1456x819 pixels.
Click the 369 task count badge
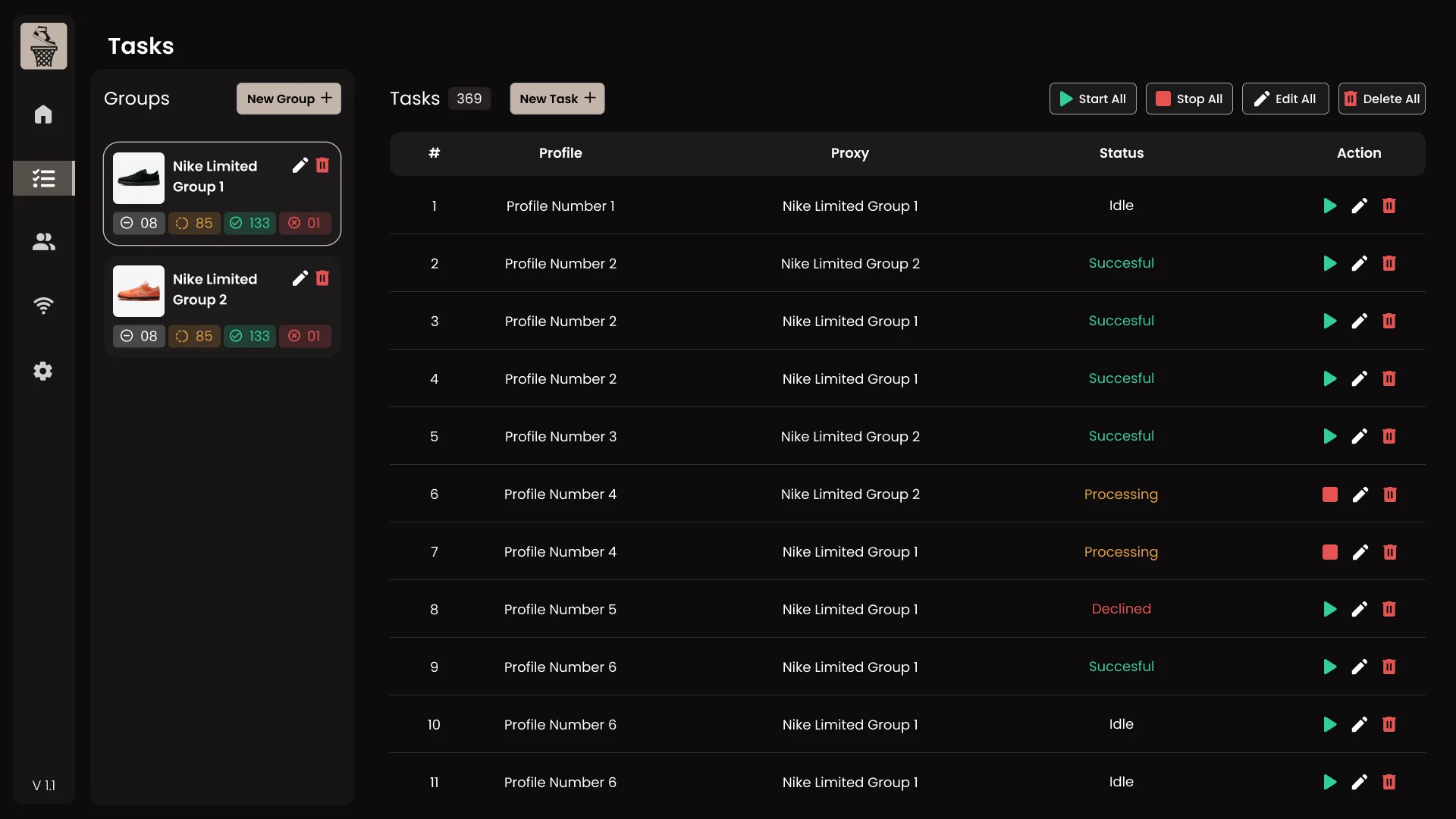coord(469,99)
